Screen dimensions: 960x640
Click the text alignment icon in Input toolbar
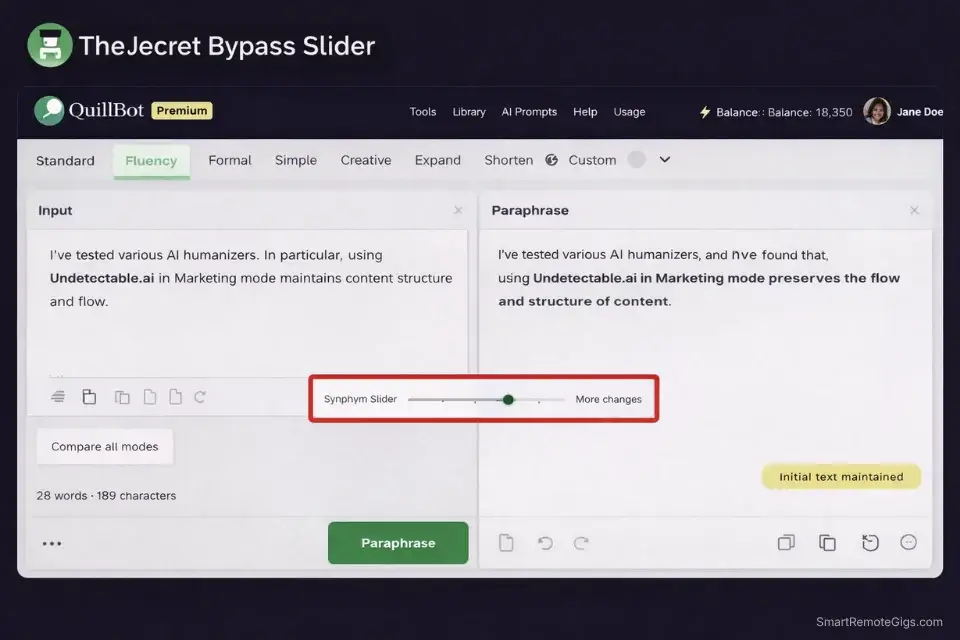(x=58, y=396)
